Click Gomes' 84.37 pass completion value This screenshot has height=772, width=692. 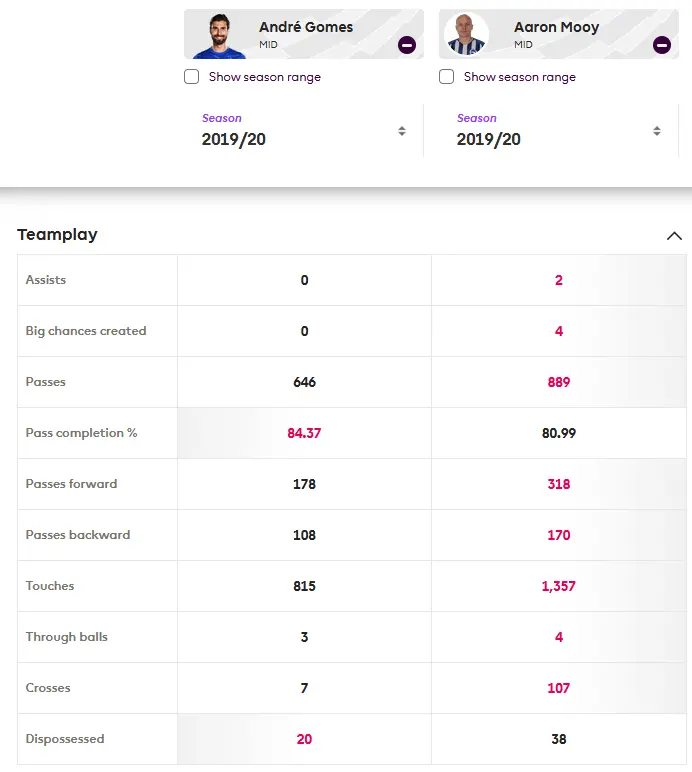304,433
